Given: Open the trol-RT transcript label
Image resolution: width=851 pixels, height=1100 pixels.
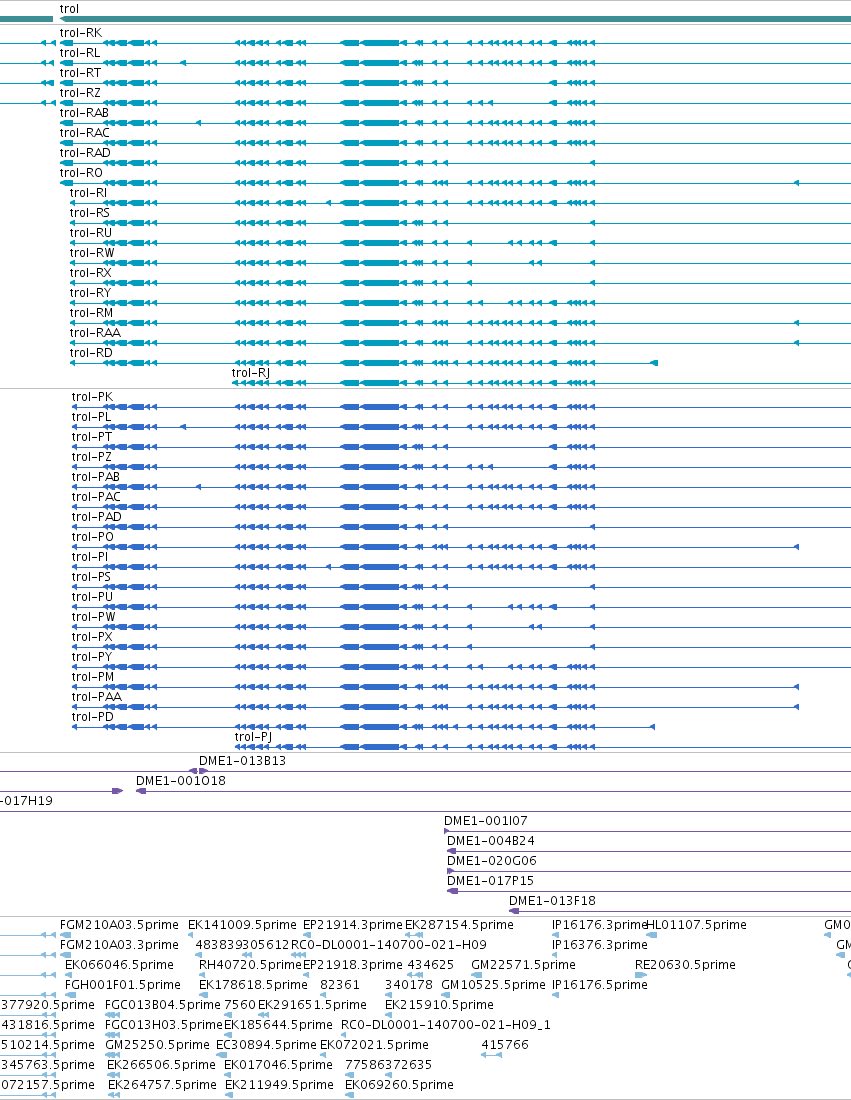Looking at the screenshot, I should pyautogui.click(x=80, y=73).
